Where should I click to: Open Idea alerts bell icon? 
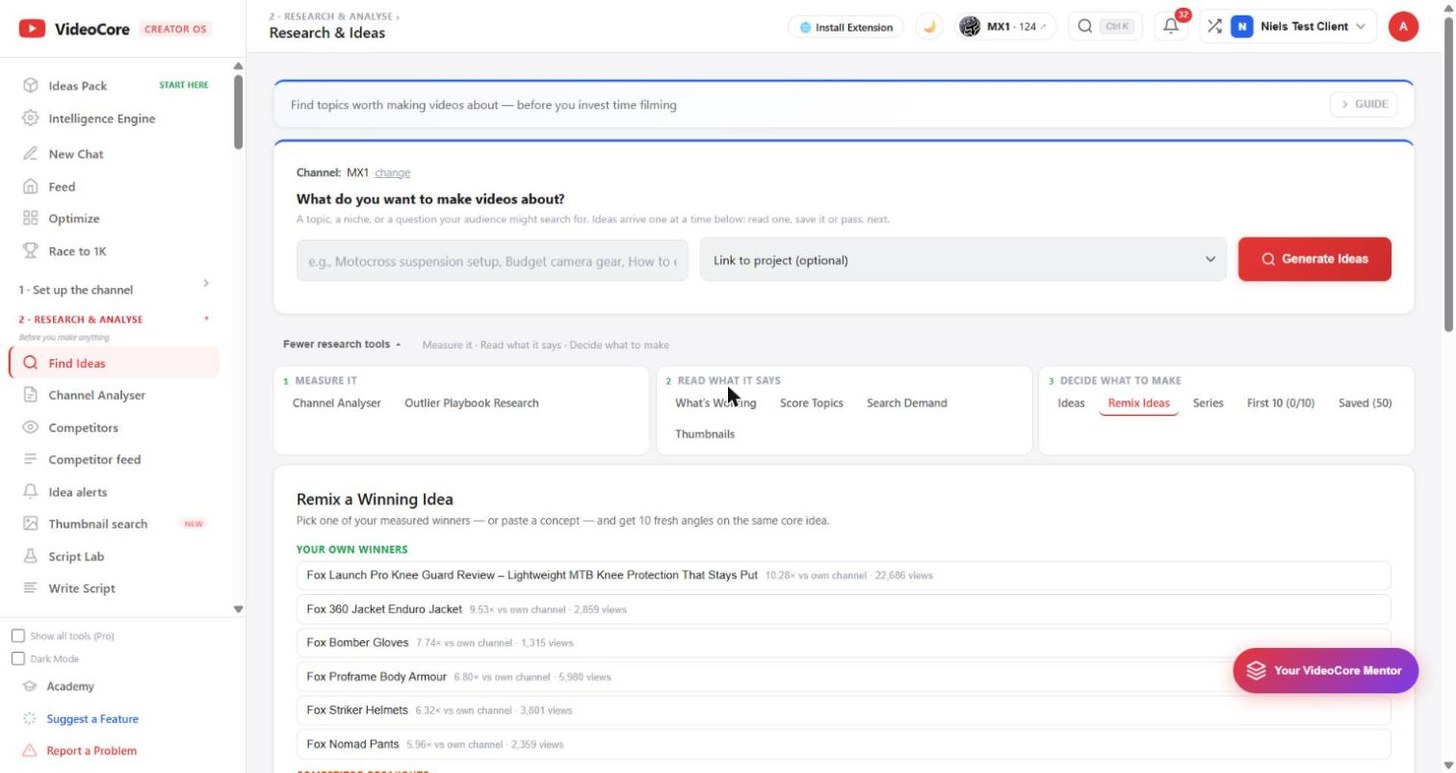click(30, 492)
